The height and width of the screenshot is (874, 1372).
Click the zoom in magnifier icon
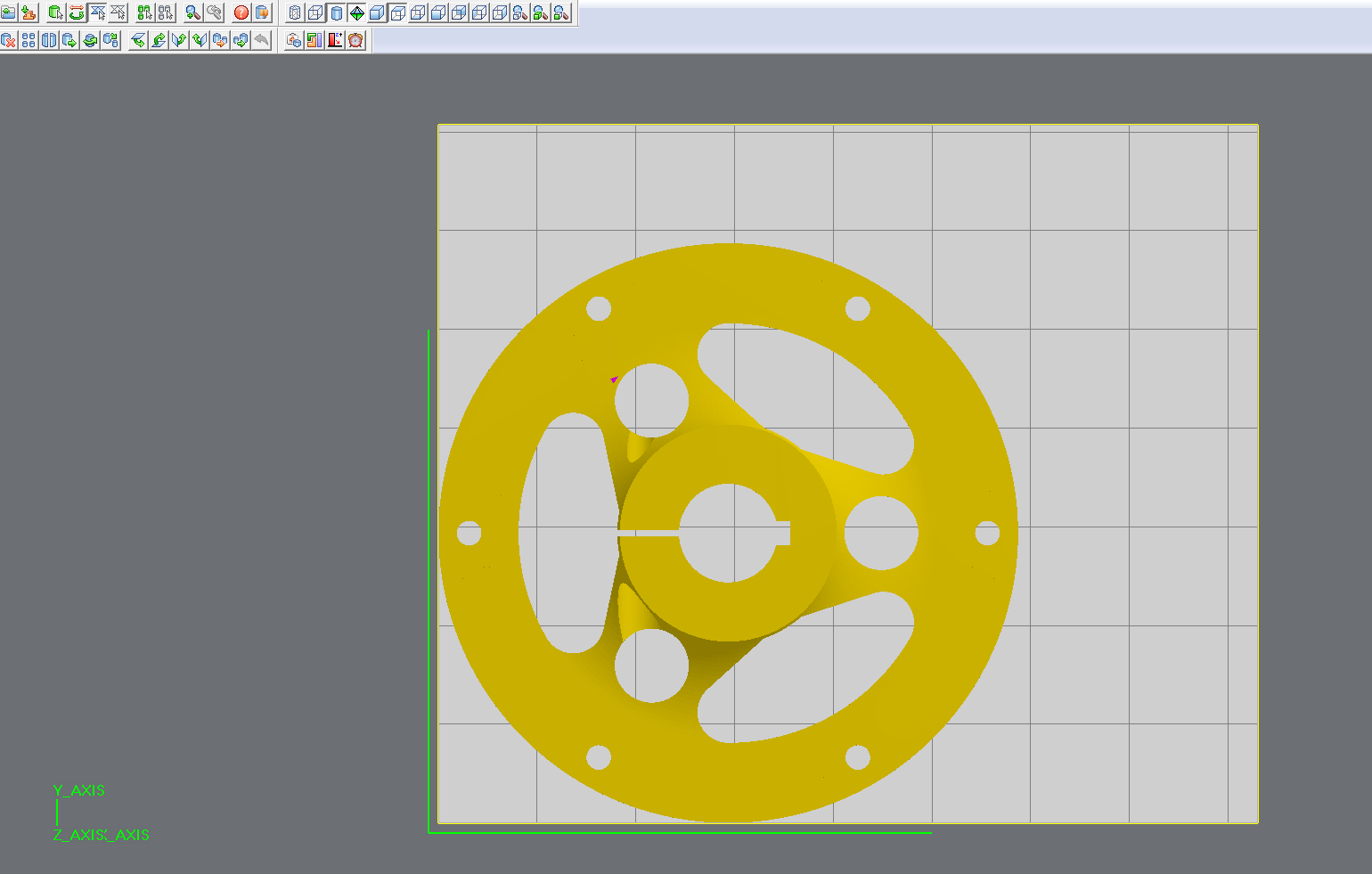(192, 12)
